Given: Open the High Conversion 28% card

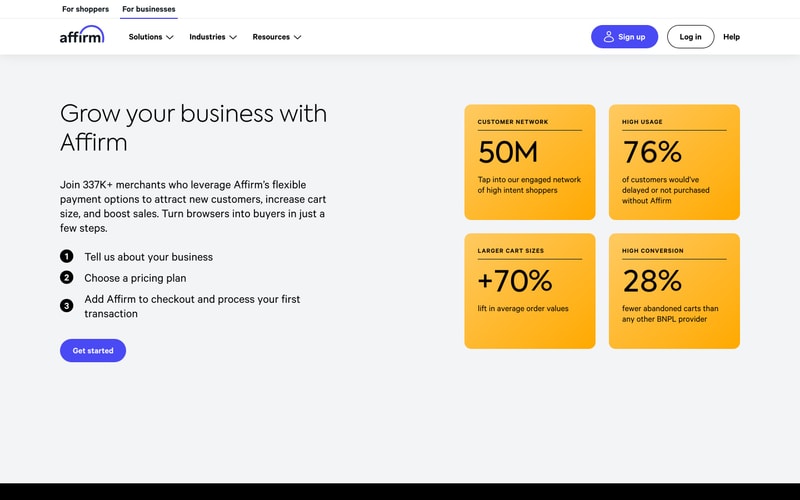Looking at the screenshot, I should (674, 291).
